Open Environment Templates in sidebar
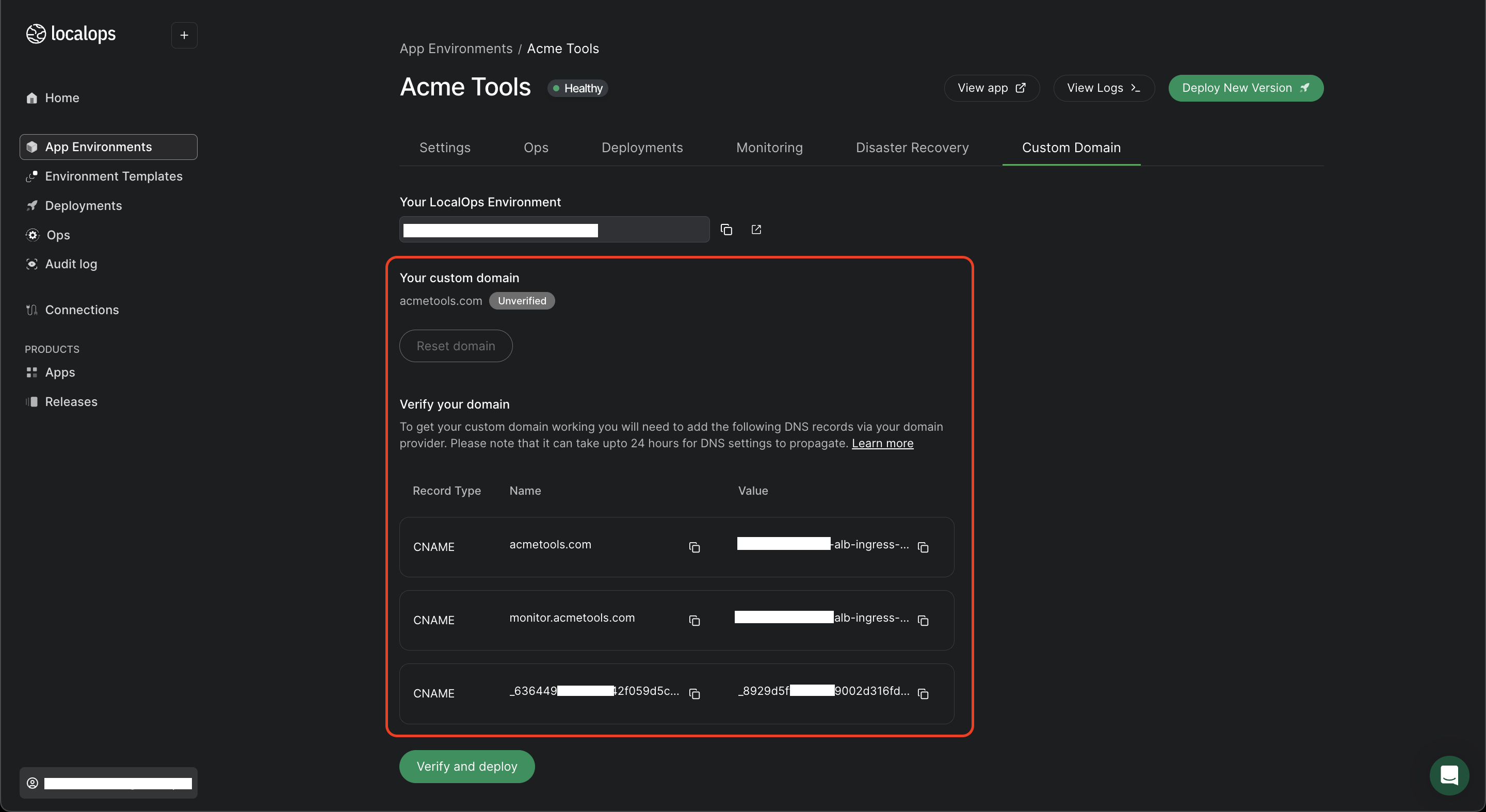The width and height of the screenshot is (1486, 812). click(x=114, y=176)
